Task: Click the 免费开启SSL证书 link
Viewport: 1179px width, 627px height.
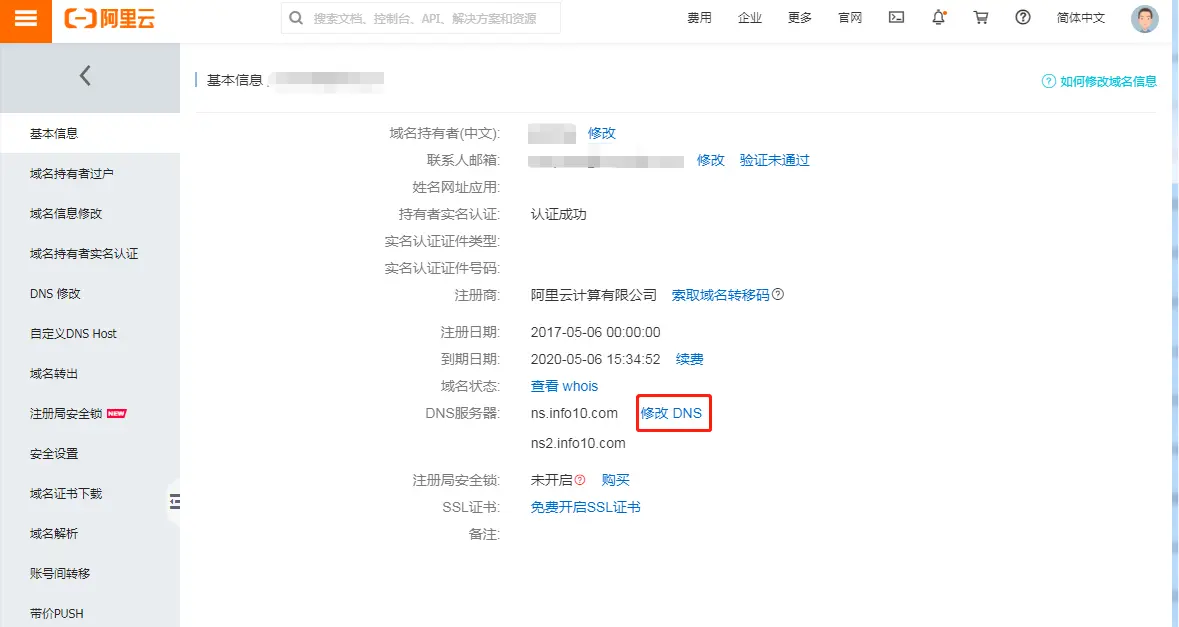Action: [x=585, y=507]
